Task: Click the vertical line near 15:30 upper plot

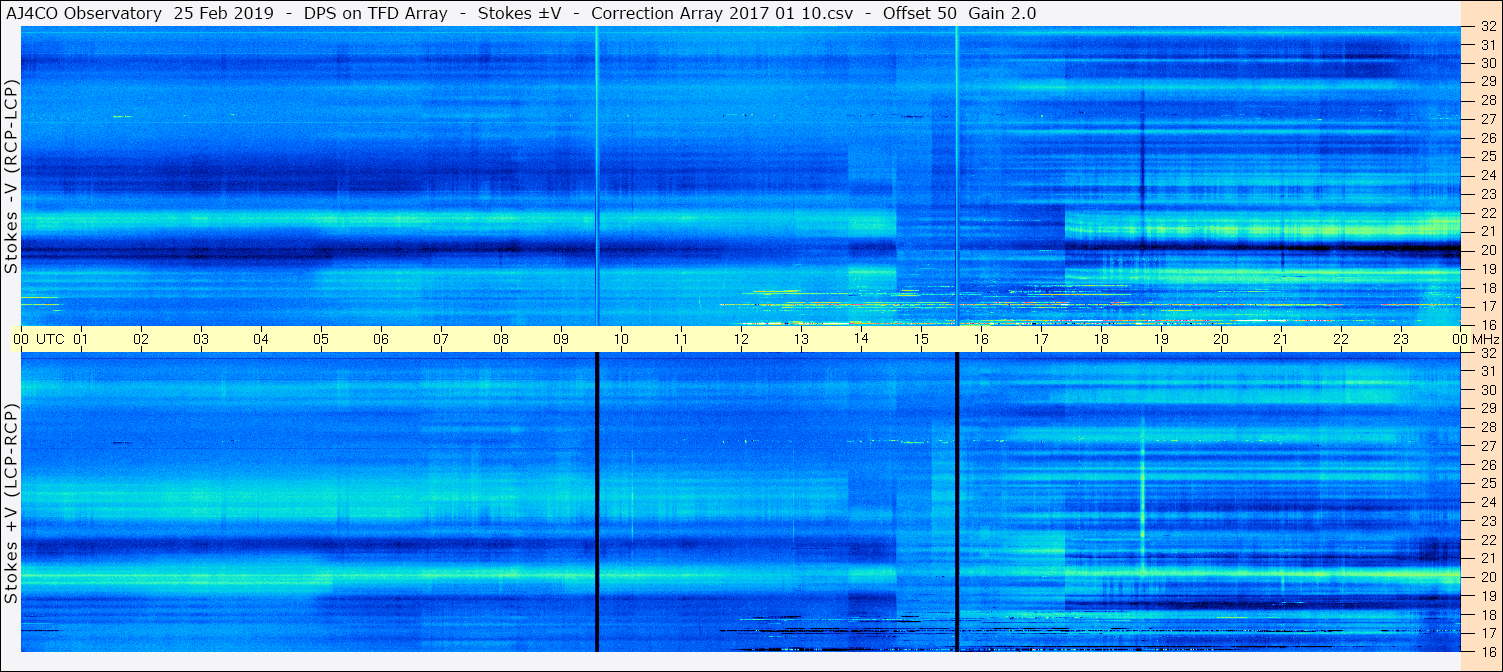Action: click(x=957, y=176)
